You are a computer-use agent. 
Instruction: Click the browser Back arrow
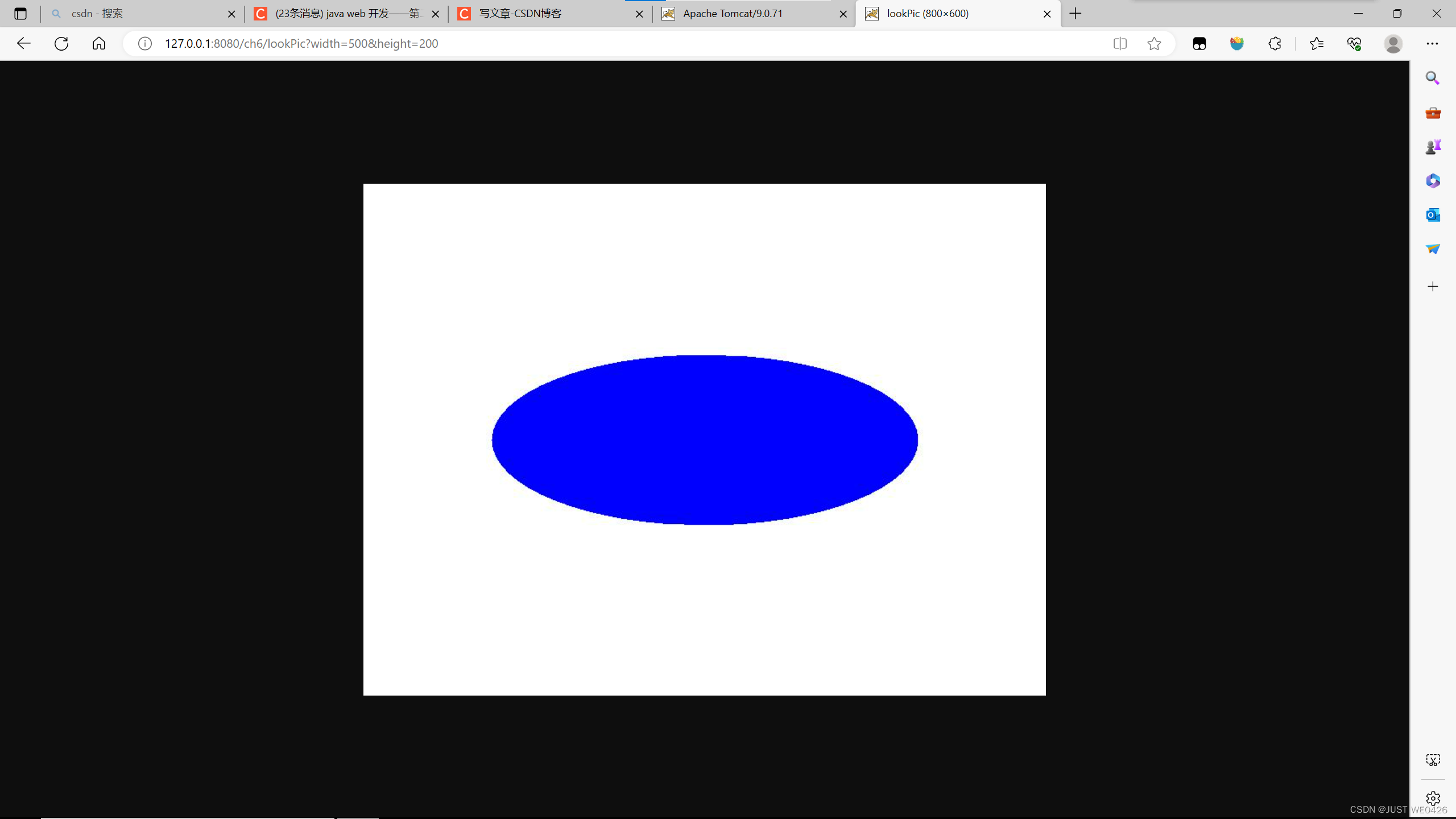pyautogui.click(x=23, y=43)
